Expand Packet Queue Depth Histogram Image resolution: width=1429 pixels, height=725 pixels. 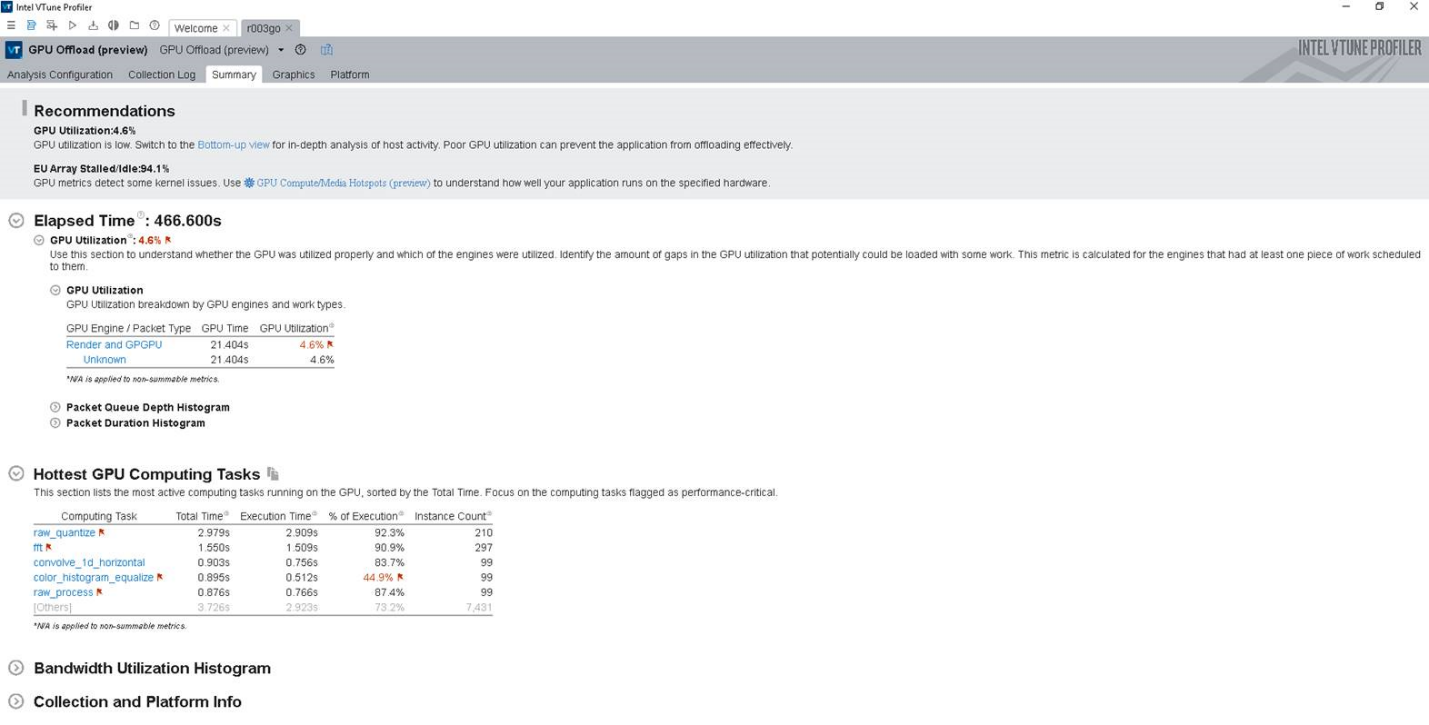(x=56, y=408)
